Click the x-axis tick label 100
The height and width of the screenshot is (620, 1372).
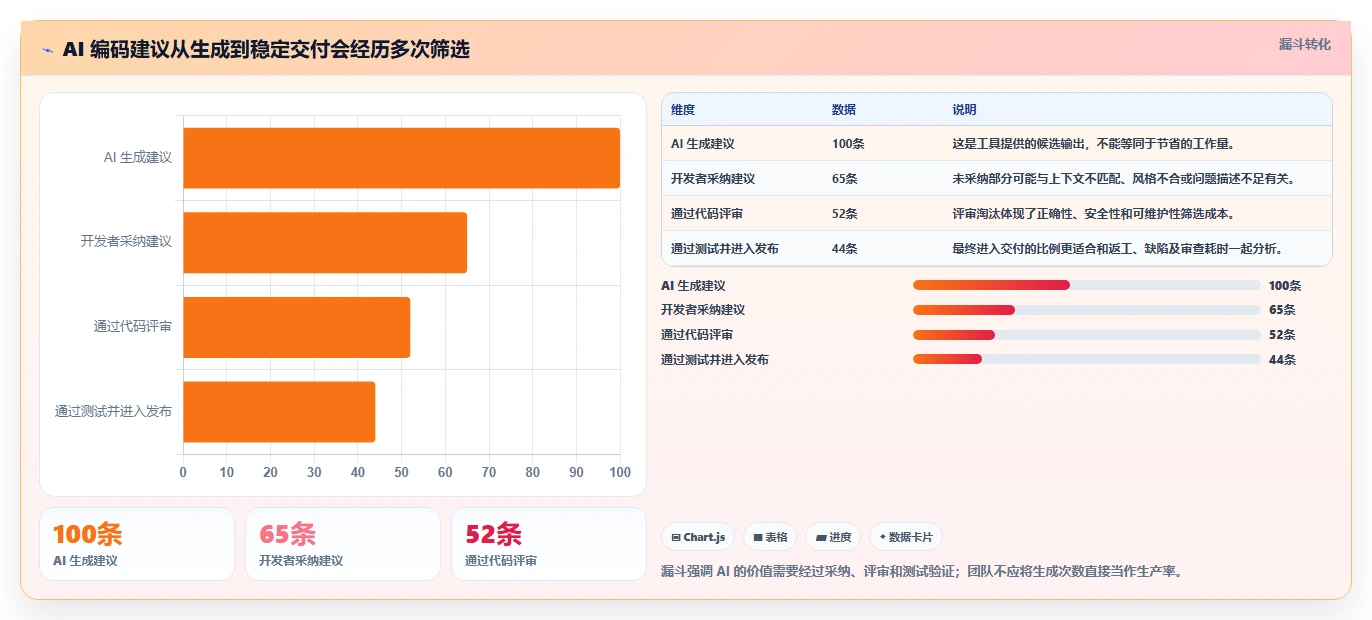coord(620,472)
